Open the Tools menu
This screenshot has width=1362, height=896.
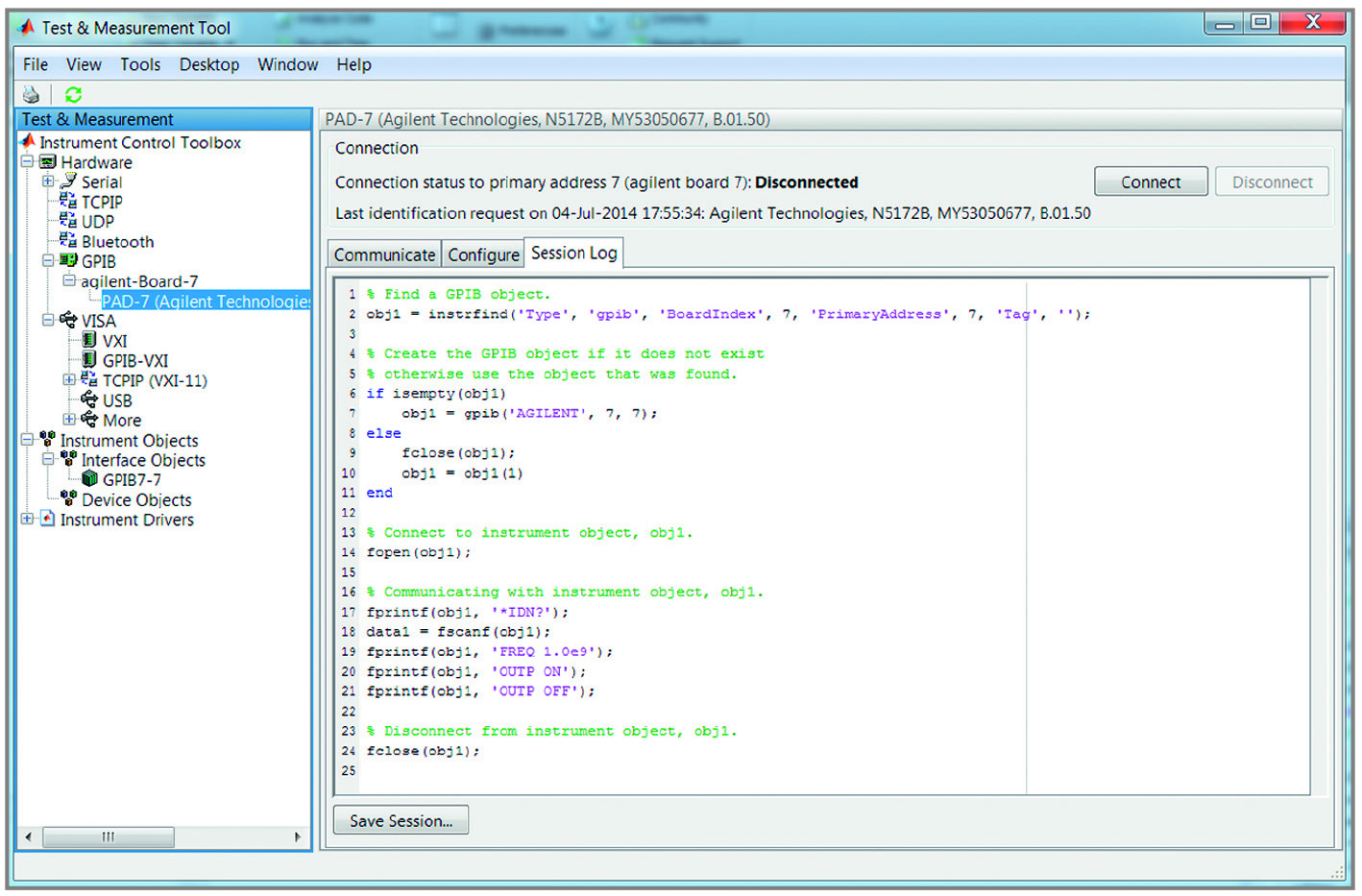[x=140, y=64]
